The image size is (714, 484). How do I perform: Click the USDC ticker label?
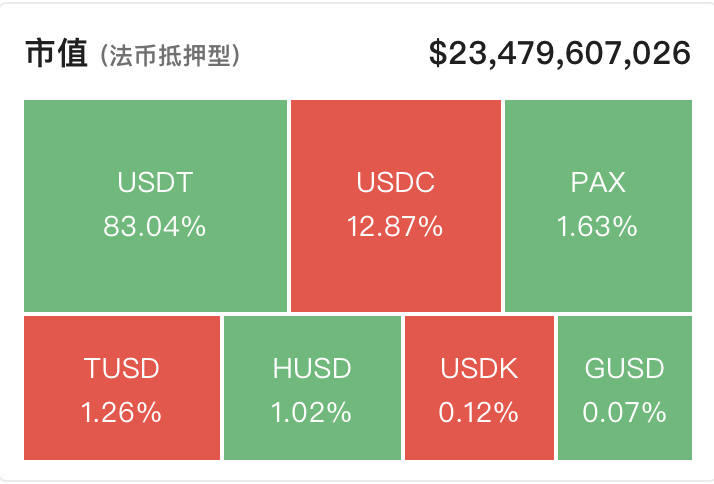click(396, 182)
